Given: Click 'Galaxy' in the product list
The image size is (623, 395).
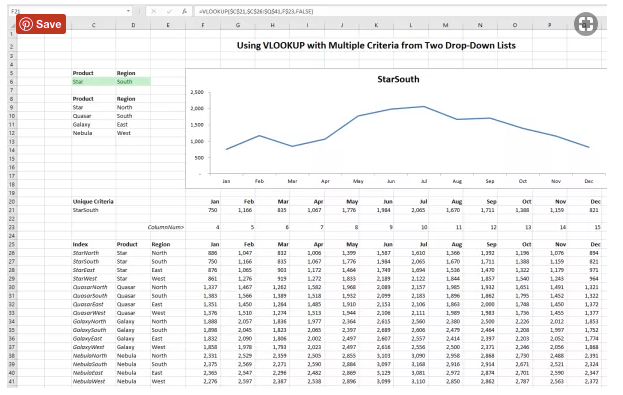Looking at the screenshot, I should (x=81, y=125).
